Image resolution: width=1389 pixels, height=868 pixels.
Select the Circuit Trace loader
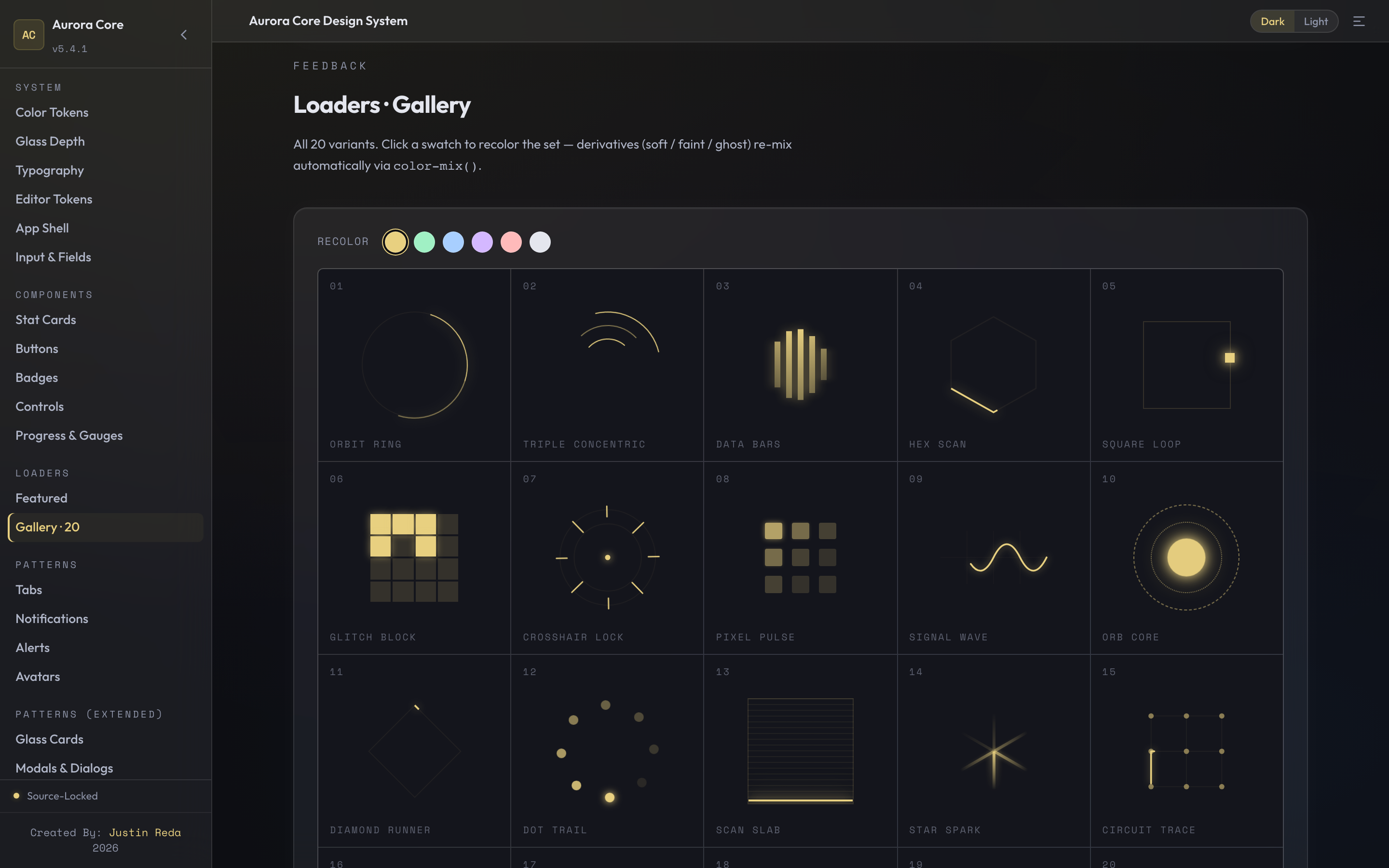pyautogui.click(x=1186, y=751)
